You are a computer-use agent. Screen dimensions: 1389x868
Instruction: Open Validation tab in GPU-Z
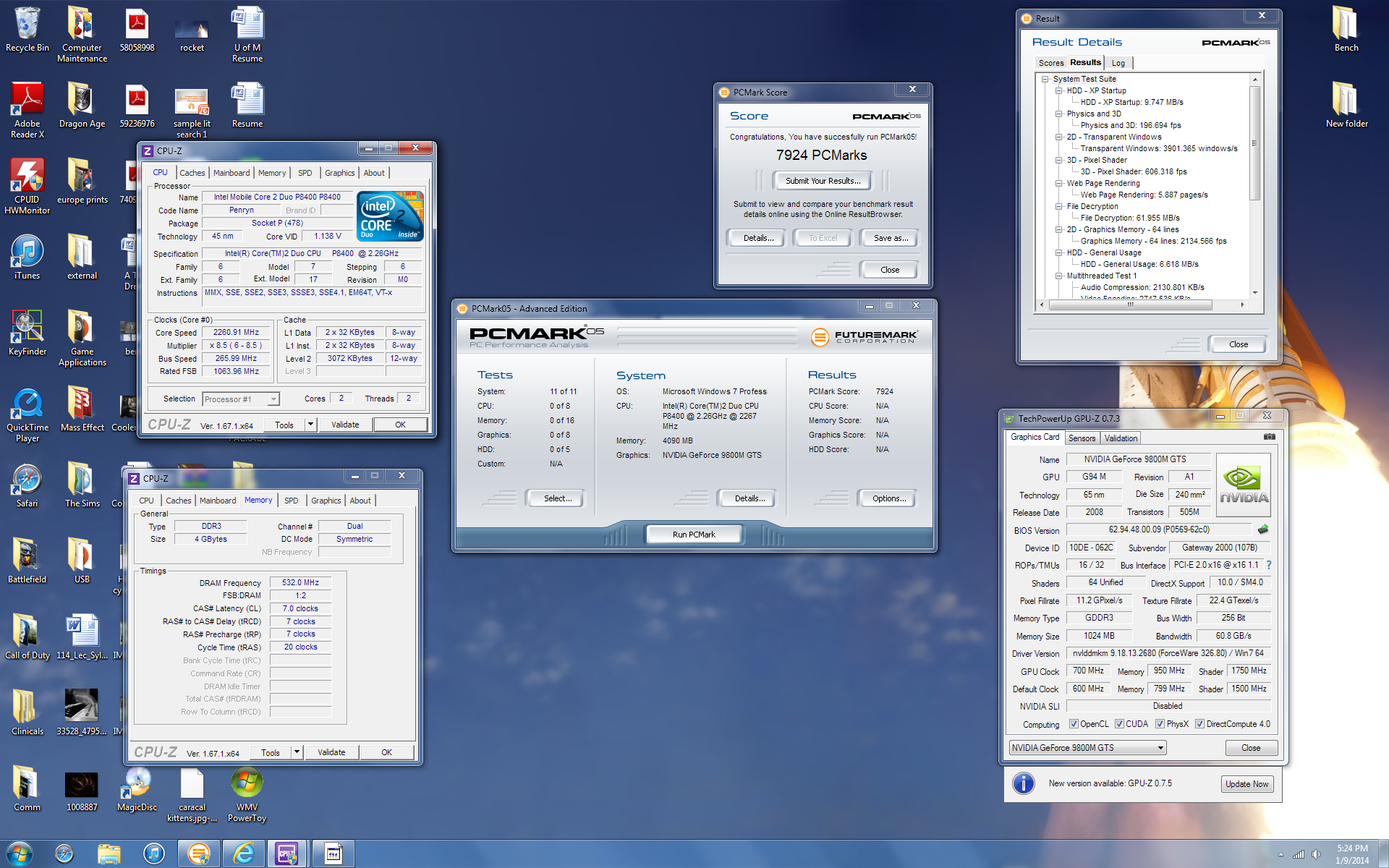coord(1121,438)
